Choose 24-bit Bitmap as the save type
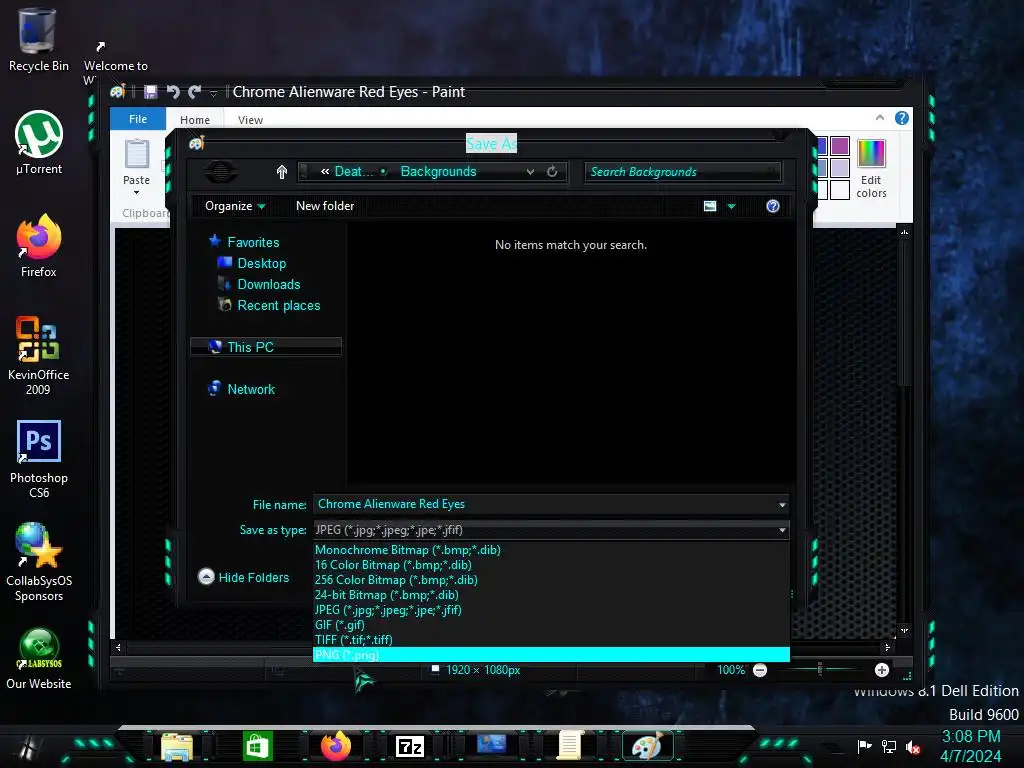Viewport: 1024px width, 768px height. (x=551, y=595)
